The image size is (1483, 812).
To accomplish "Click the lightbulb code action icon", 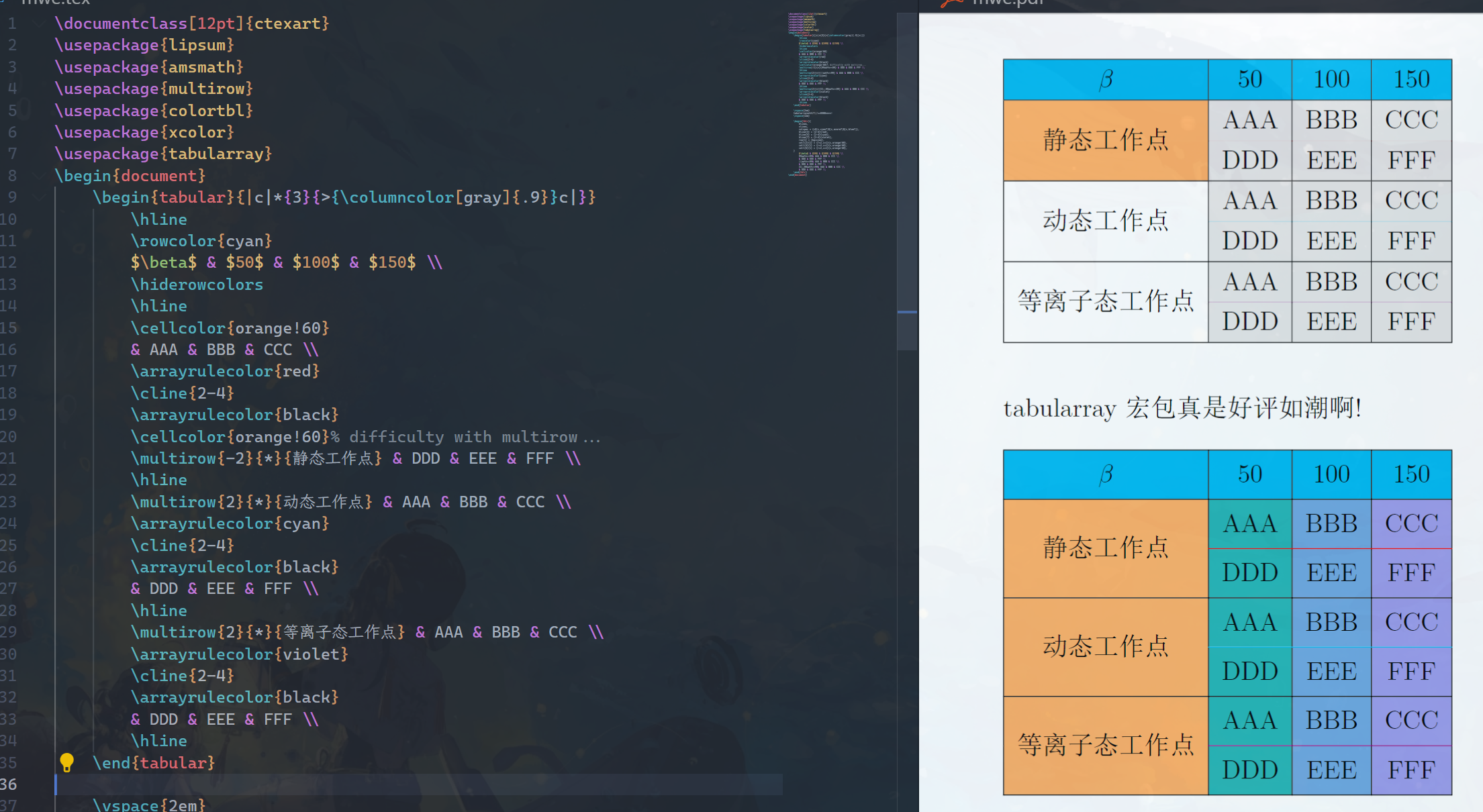I will (x=66, y=762).
